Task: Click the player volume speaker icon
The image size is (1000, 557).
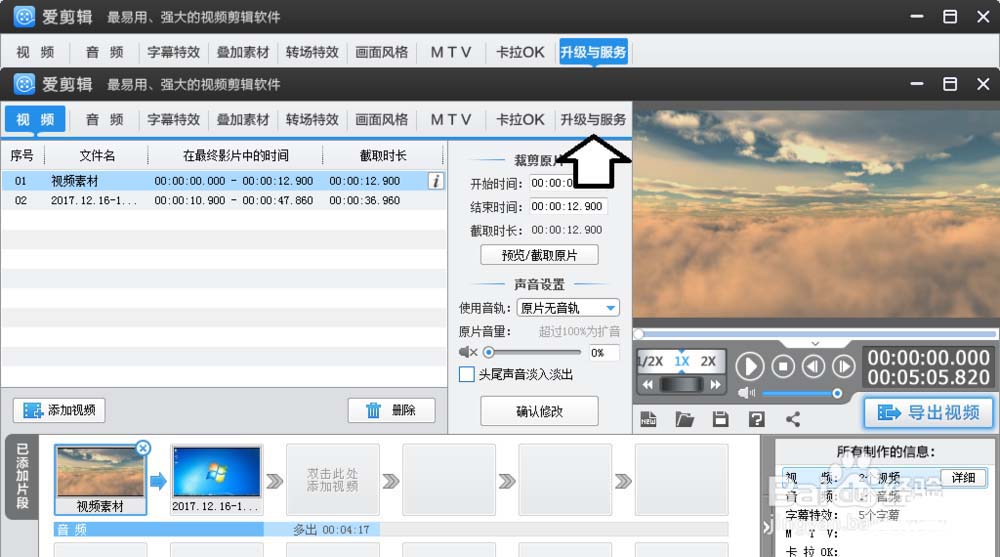Action: point(746,393)
